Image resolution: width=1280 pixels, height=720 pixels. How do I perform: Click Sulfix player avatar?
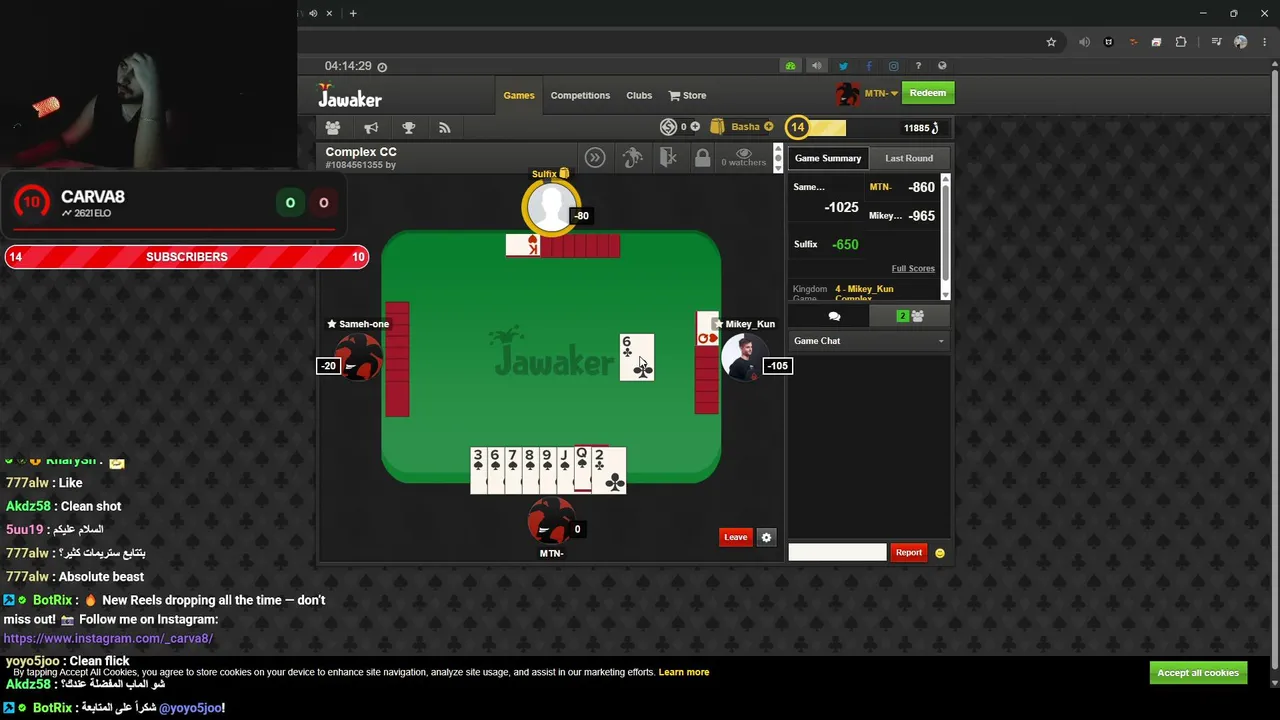pos(550,208)
